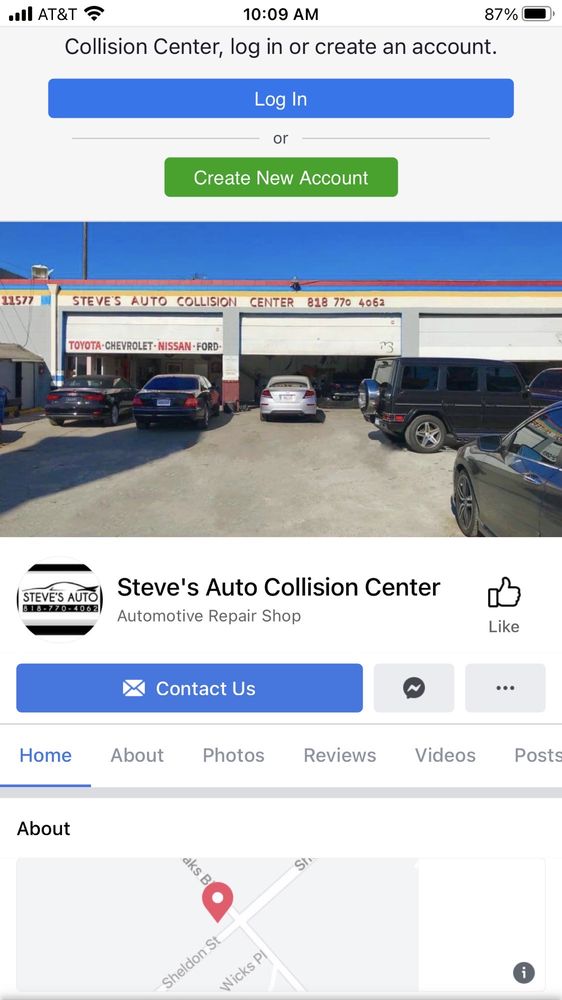Tap the map info icon

pyautogui.click(x=524, y=973)
